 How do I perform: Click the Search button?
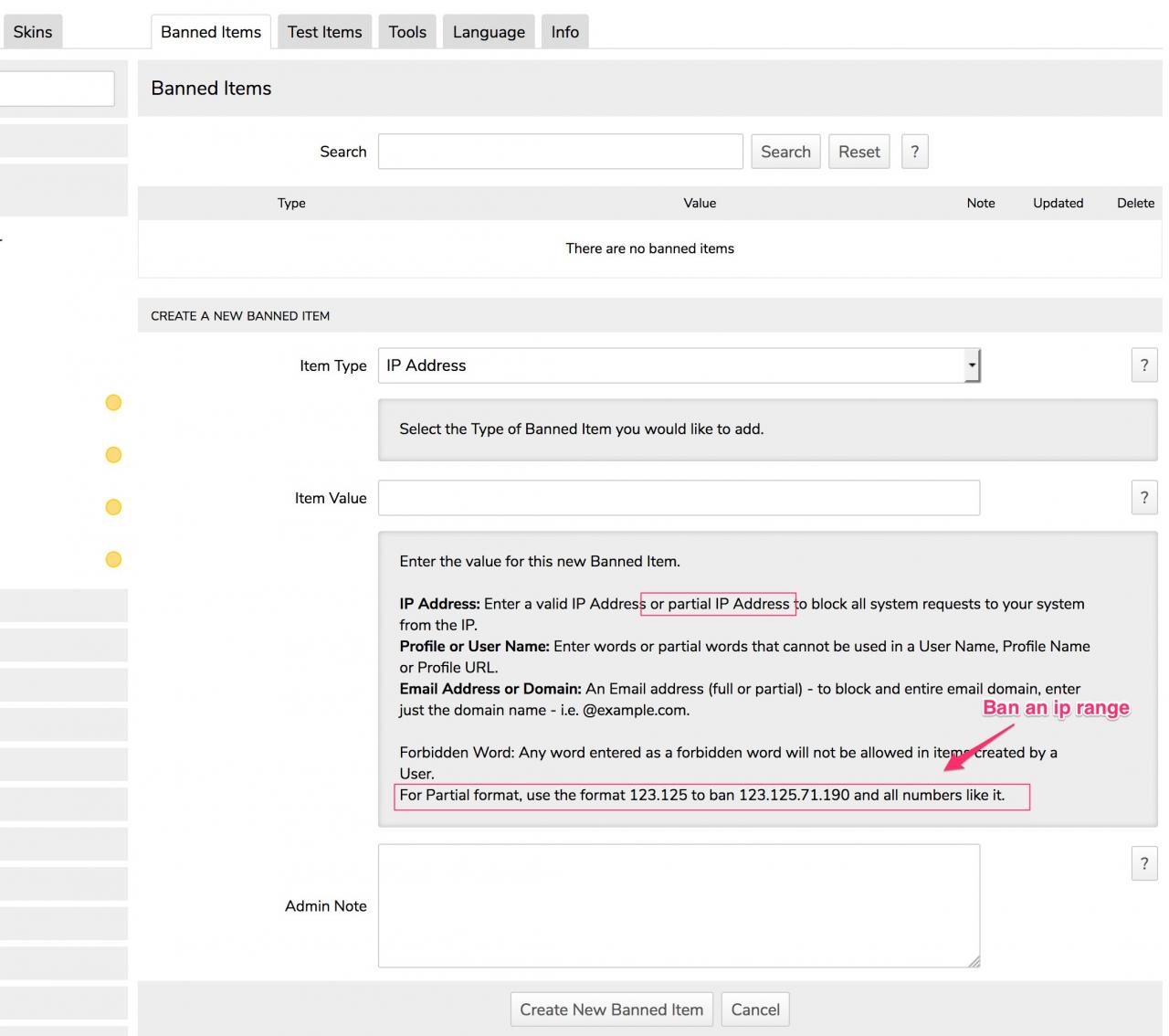[x=785, y=152]
